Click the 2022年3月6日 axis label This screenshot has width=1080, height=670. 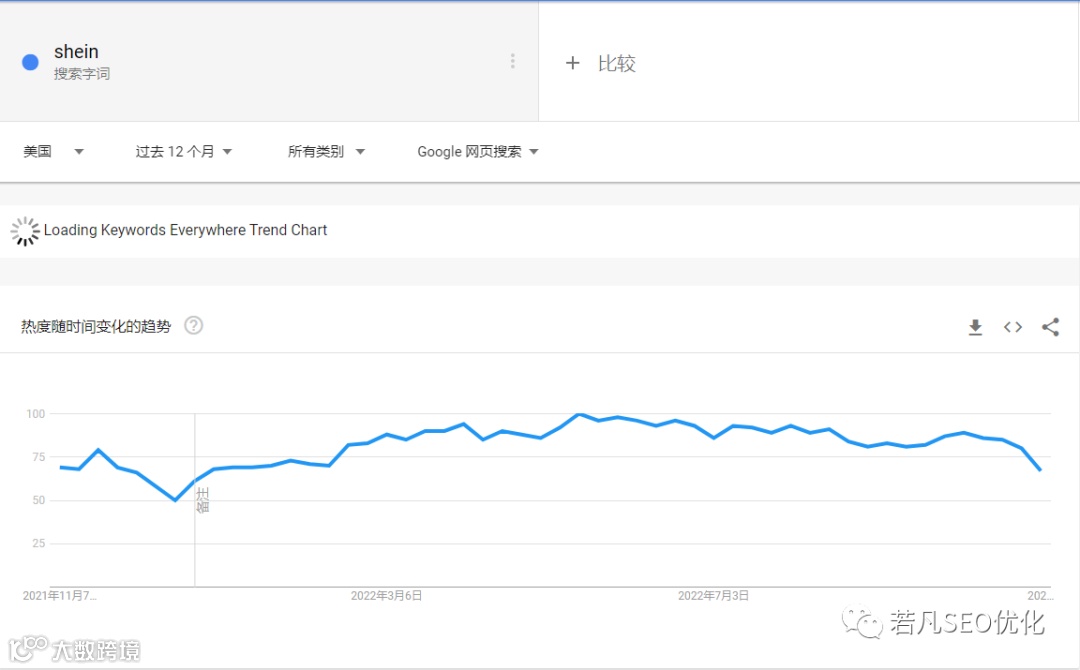(386, 596)
